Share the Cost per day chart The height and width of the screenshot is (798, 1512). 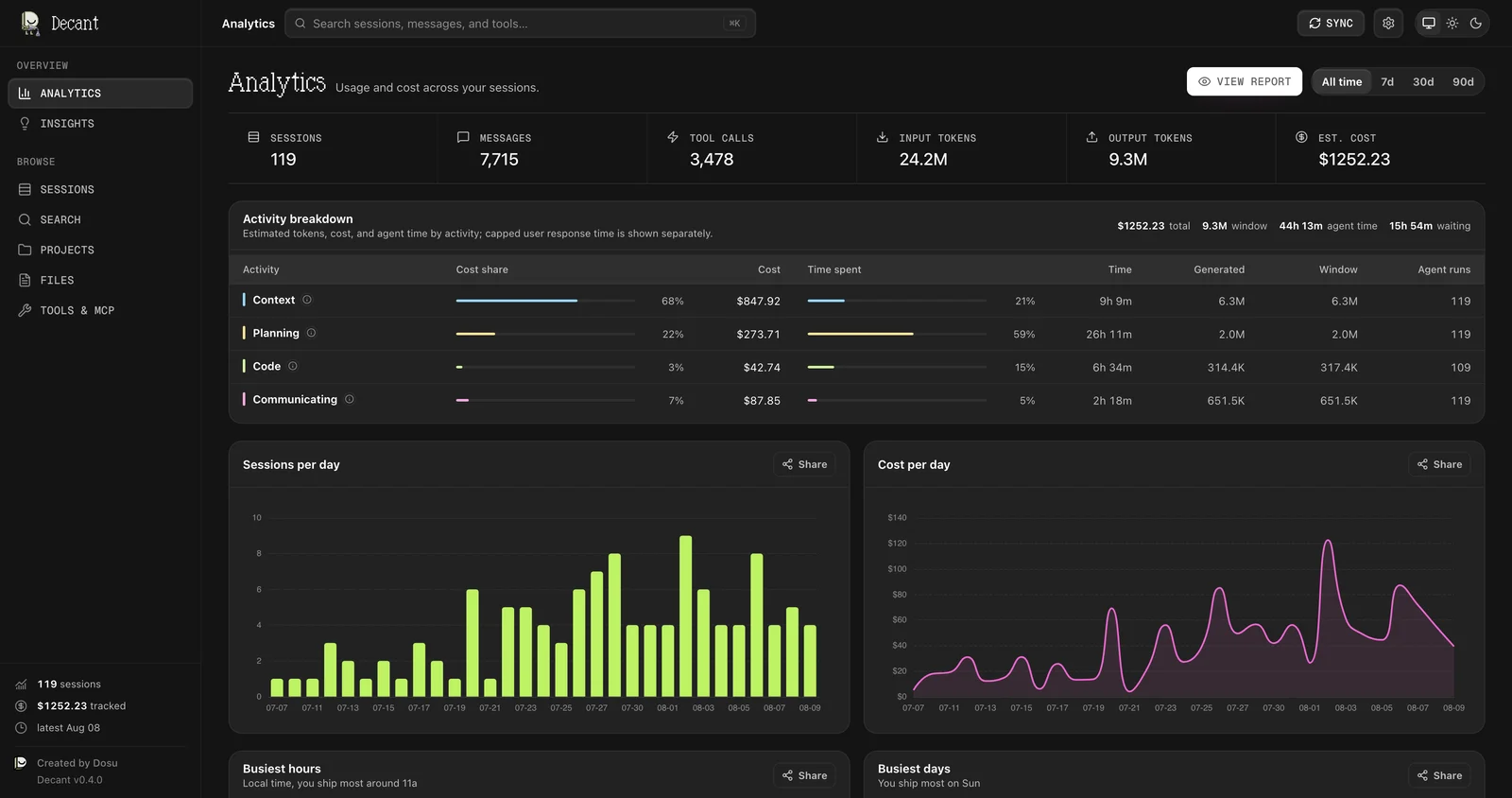pyautogui.click(x=1439, y=464)
